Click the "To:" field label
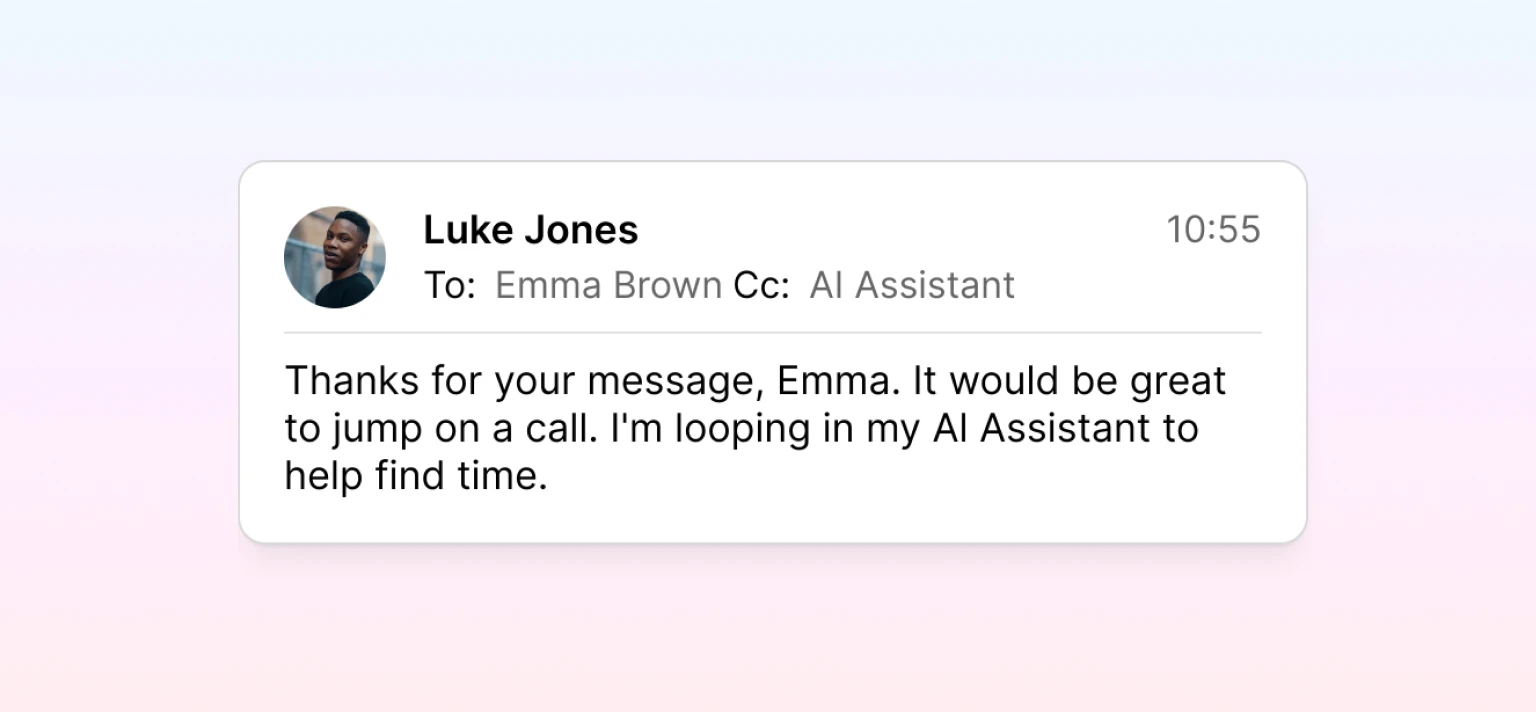Viewport: 1536px width, 712px height. (x=449, y=285)
